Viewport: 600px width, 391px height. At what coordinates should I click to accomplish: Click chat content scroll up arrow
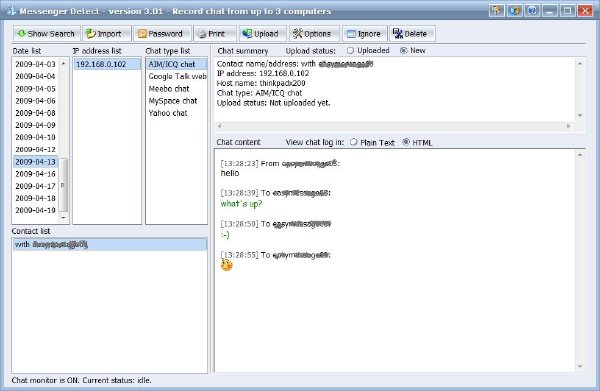[580, 155]
